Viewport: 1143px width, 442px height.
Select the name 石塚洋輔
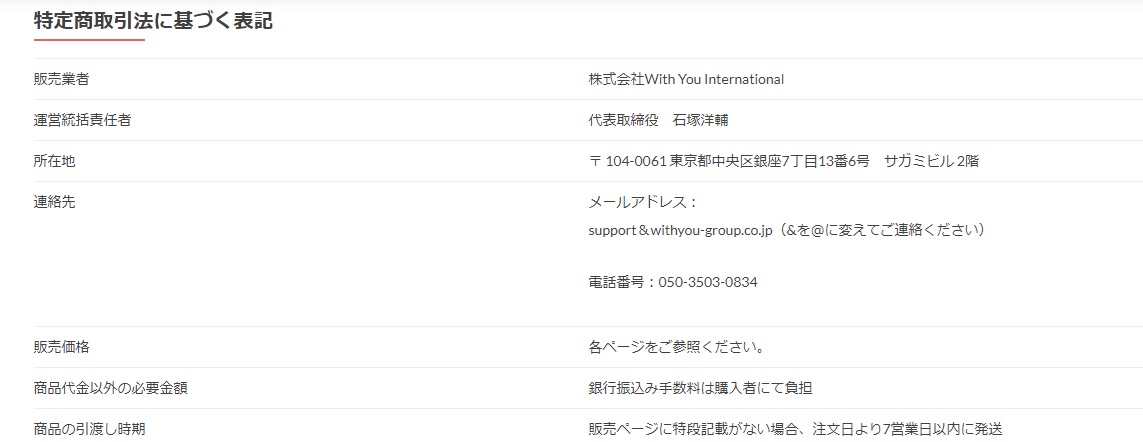pos(701,120)
